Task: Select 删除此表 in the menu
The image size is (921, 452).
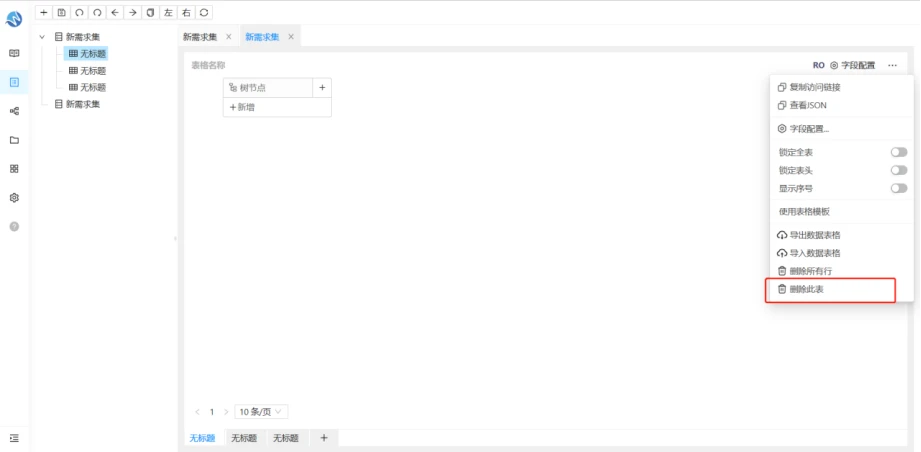Action: coord(842,289)
